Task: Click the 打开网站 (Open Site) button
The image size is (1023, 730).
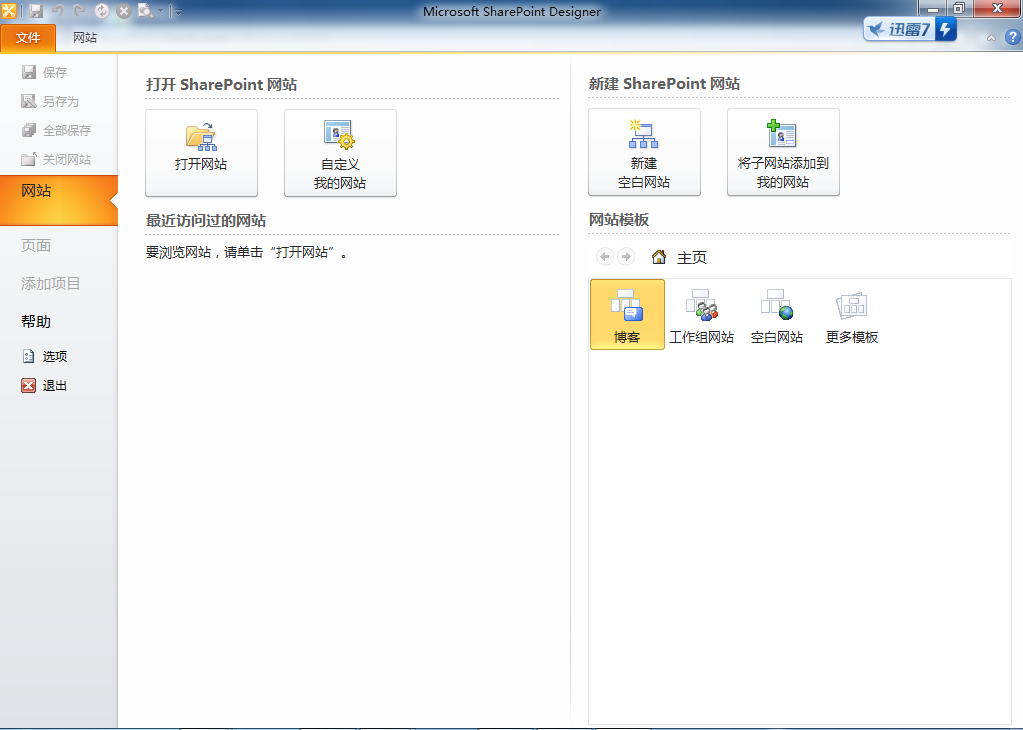Action: tap(201, 152)
